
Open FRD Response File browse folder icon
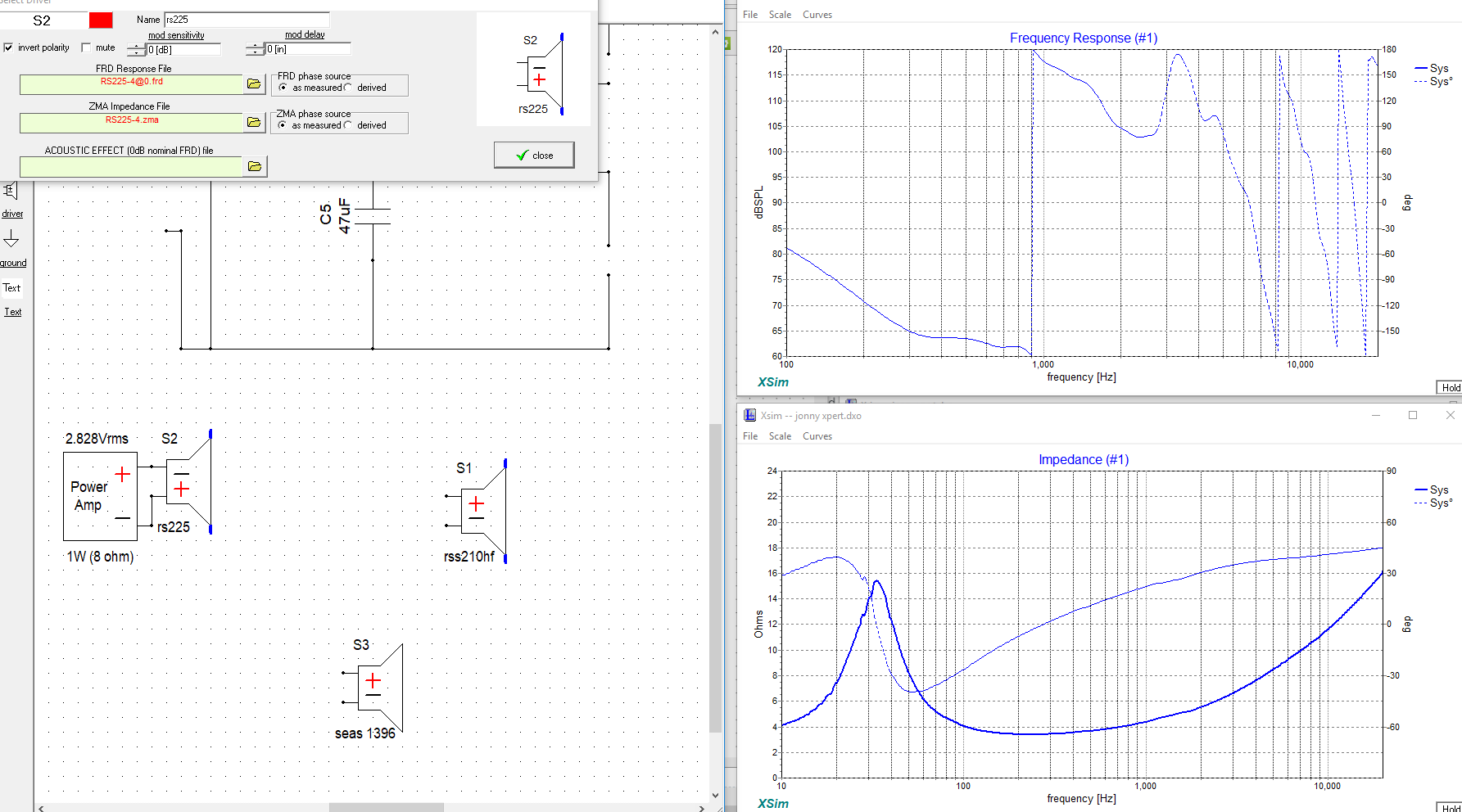pyautogui.click(x=254, y=84)
